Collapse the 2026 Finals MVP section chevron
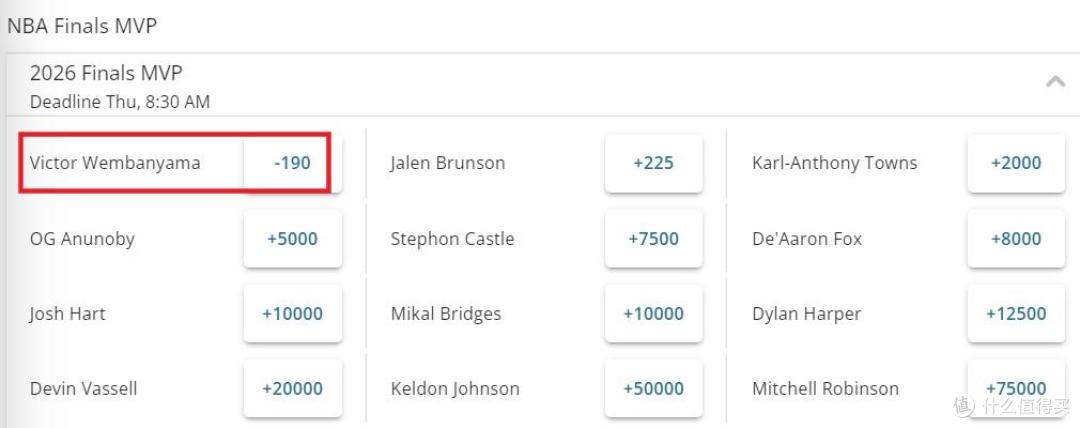Viewport: 1080px width, 428px height. 1055,82
